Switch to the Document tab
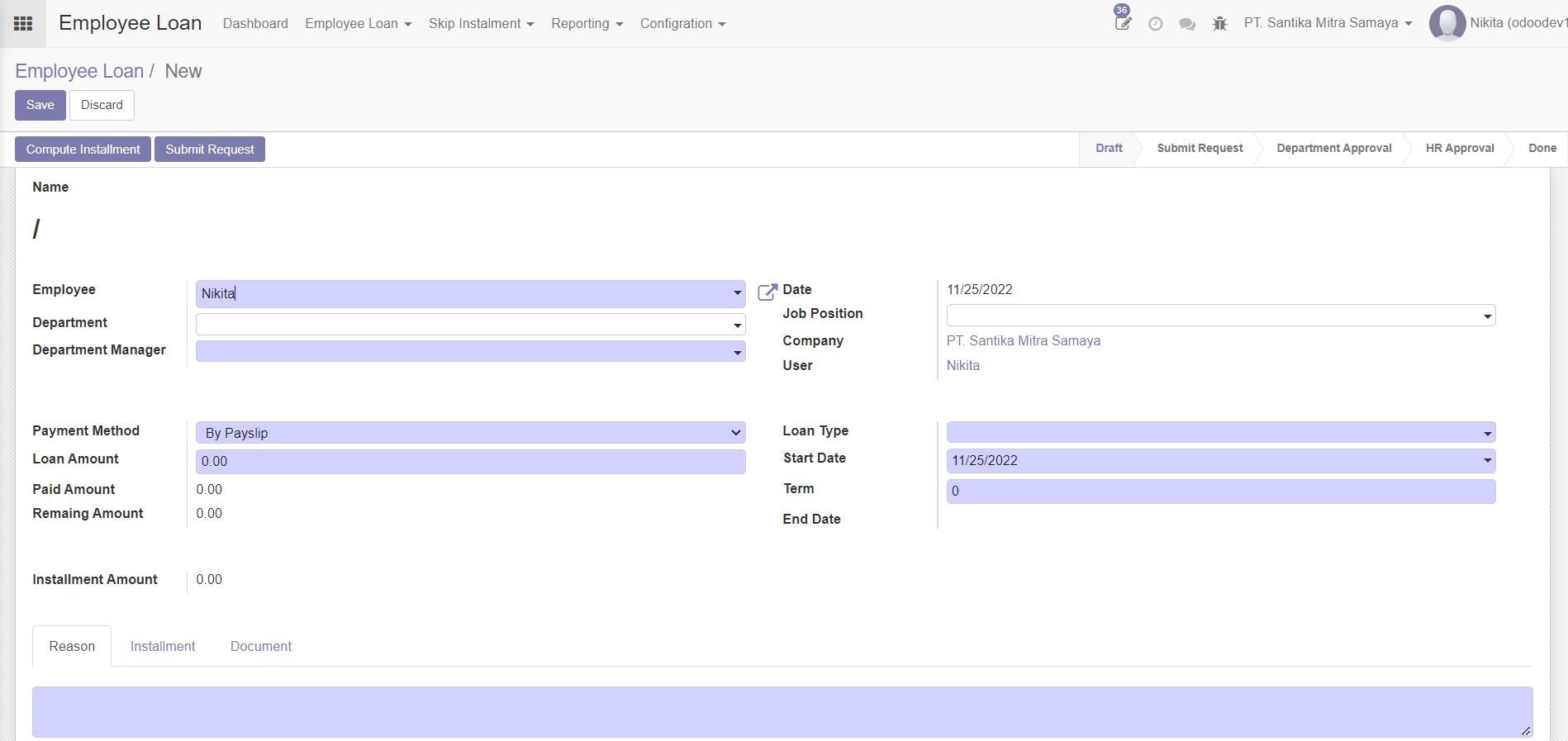This screenshot has height=741, width=1568. 261,646
